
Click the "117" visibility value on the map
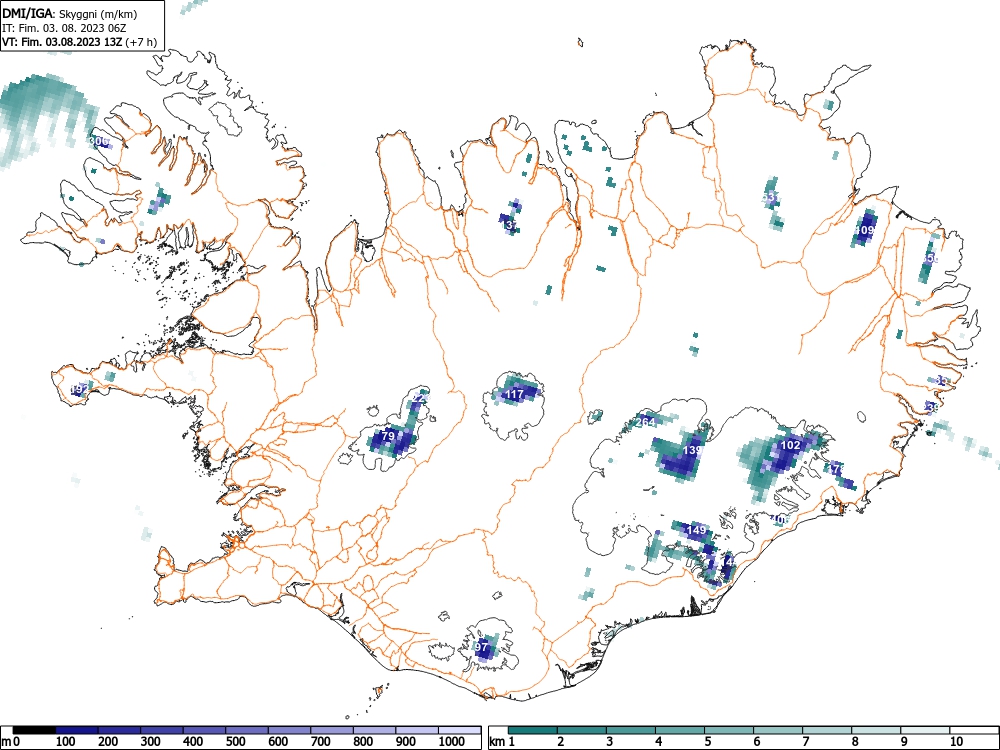click(x=514, y=395)
